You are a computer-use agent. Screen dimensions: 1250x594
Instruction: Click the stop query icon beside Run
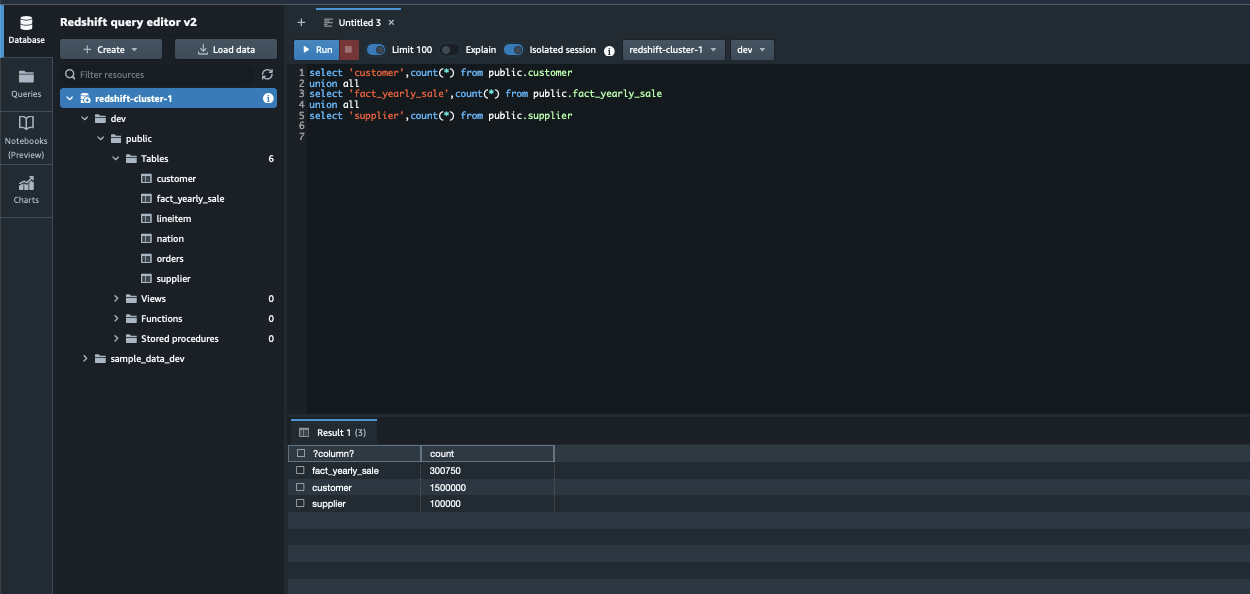point(348,48)
